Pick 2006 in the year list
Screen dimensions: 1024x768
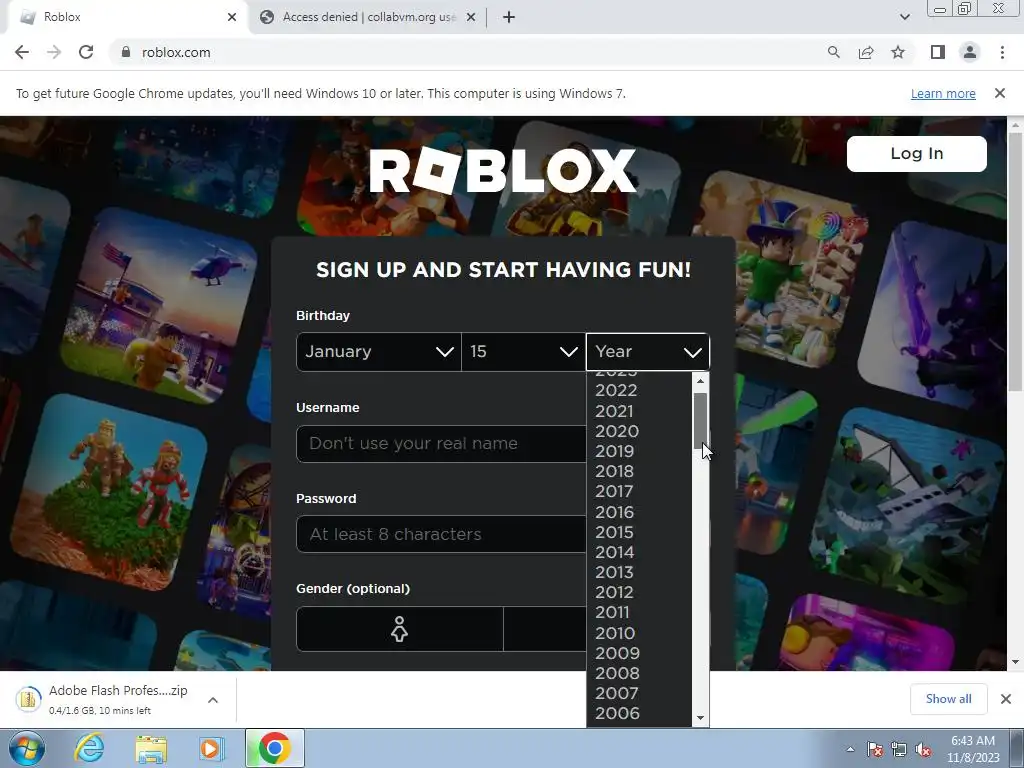pyautogui.click(x=617, y=714)
